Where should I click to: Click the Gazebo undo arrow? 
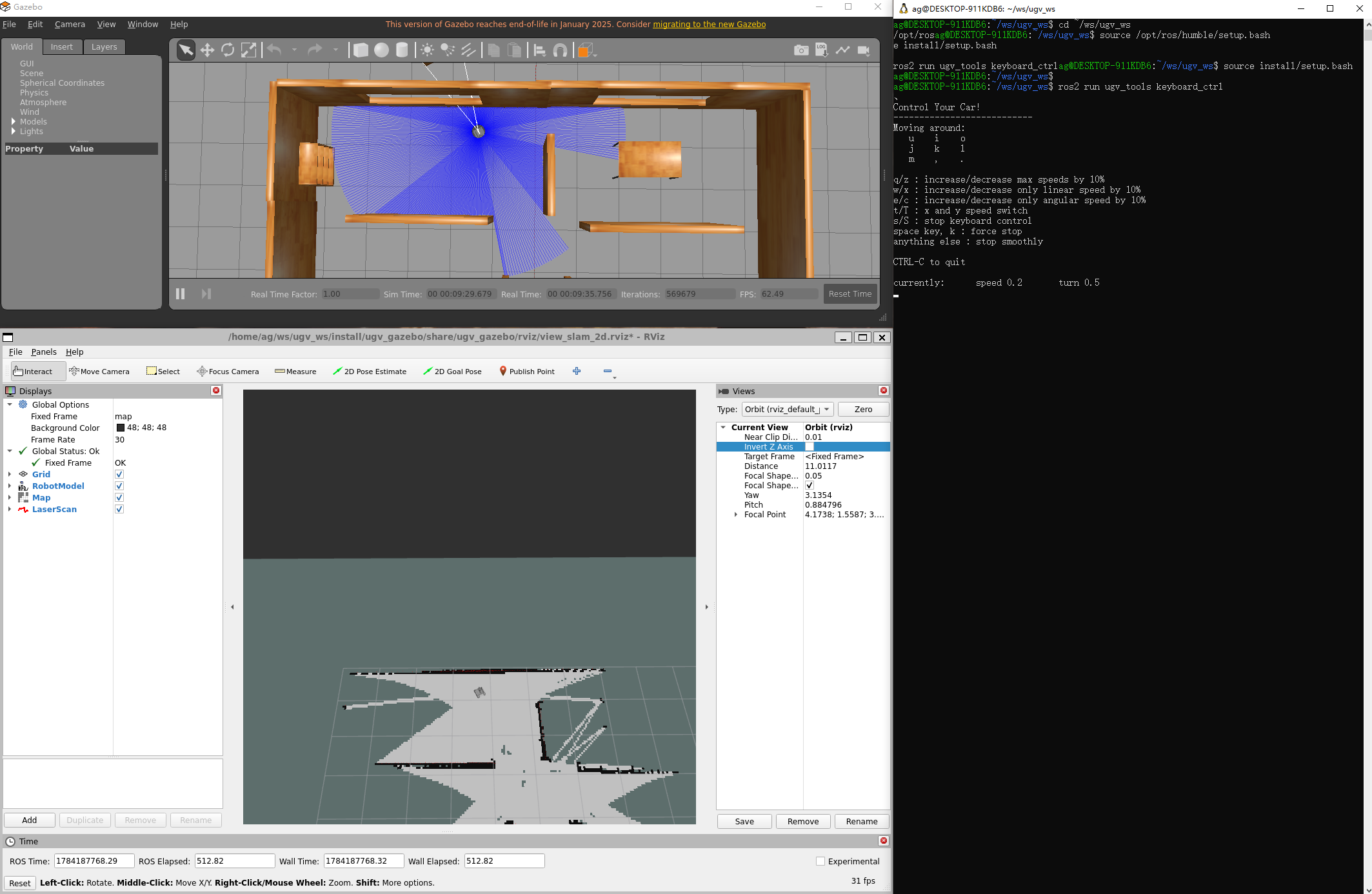coord(274,50)
